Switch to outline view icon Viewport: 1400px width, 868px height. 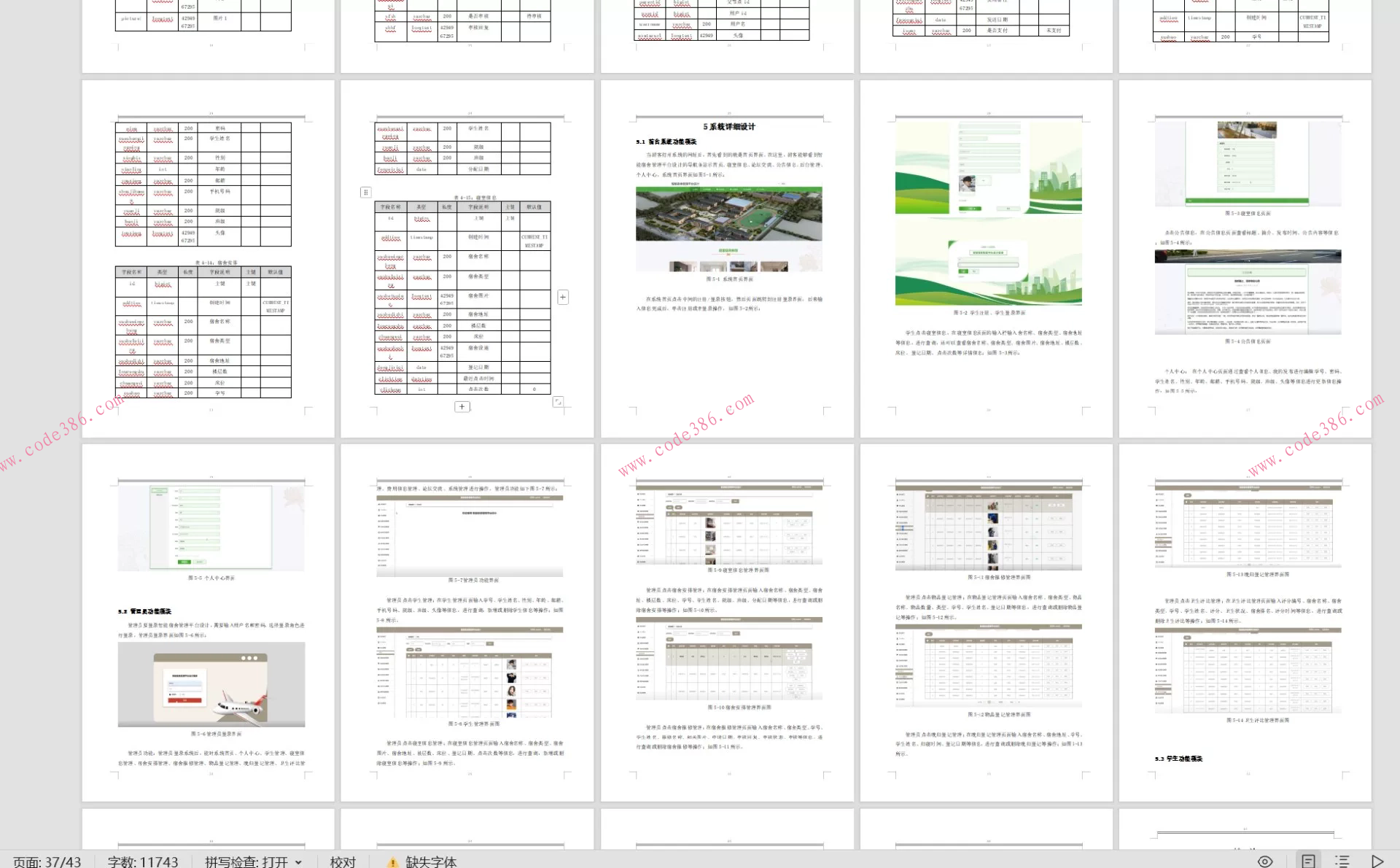tap(1342, 861)
